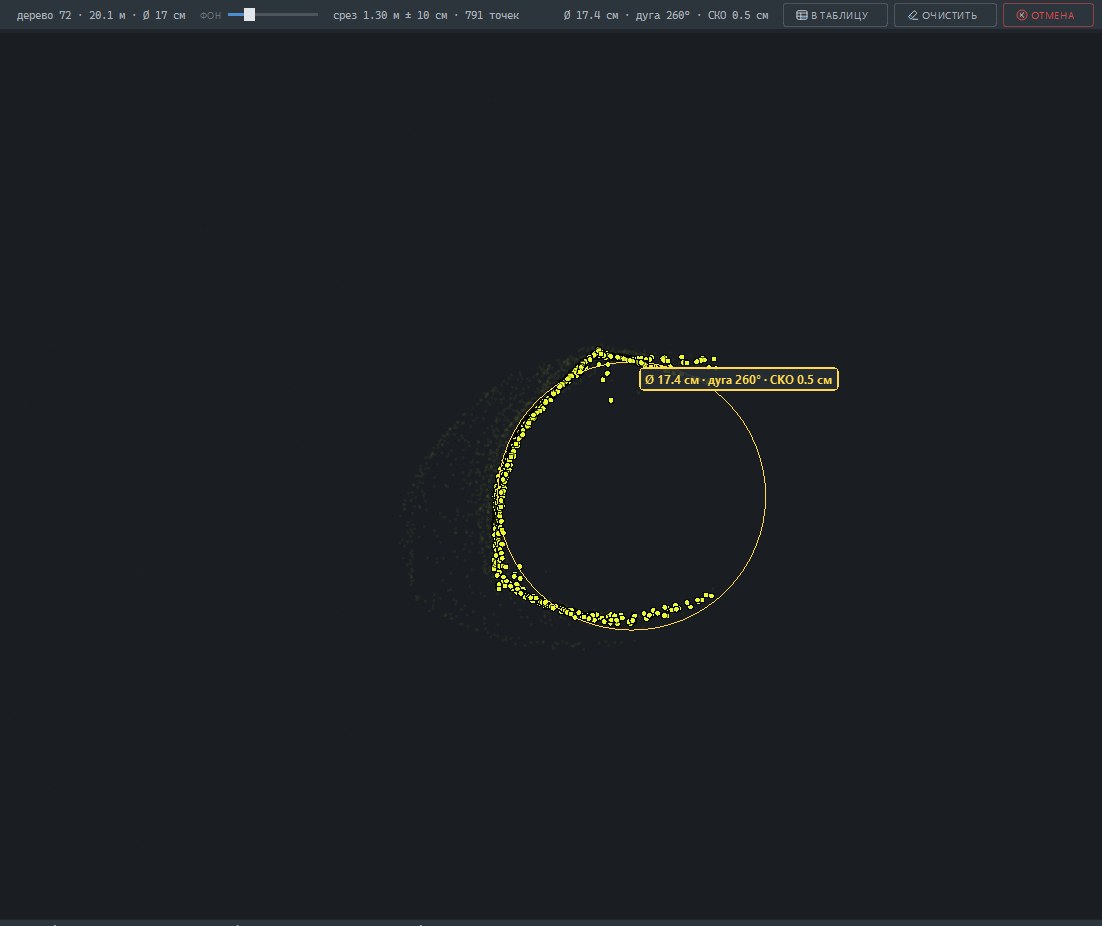Click the top toolbar 'Ø 17.4 см · дуга 260°' readout

(x=666, y=15)
